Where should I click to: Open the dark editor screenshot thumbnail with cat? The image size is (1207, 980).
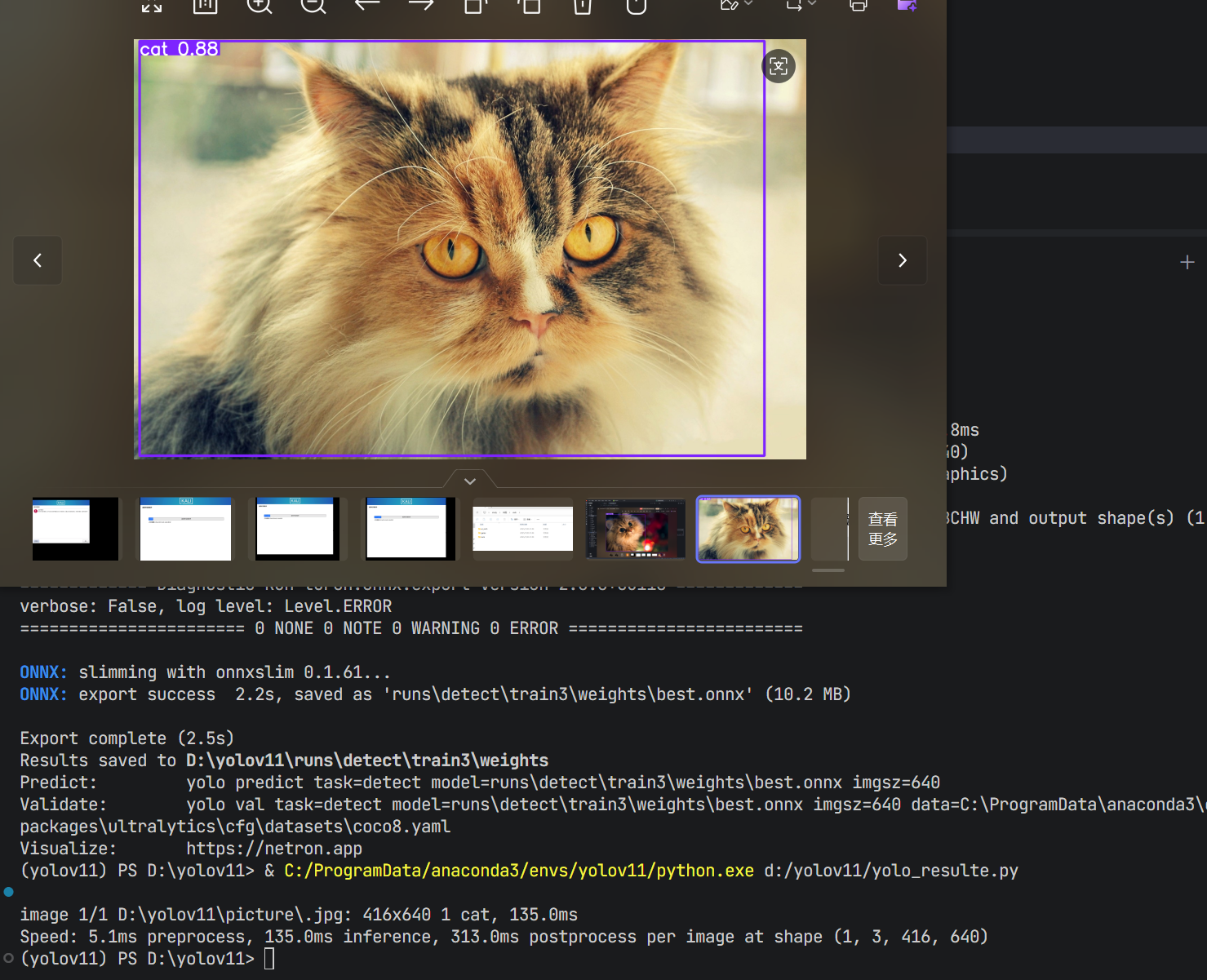point(636,529)
